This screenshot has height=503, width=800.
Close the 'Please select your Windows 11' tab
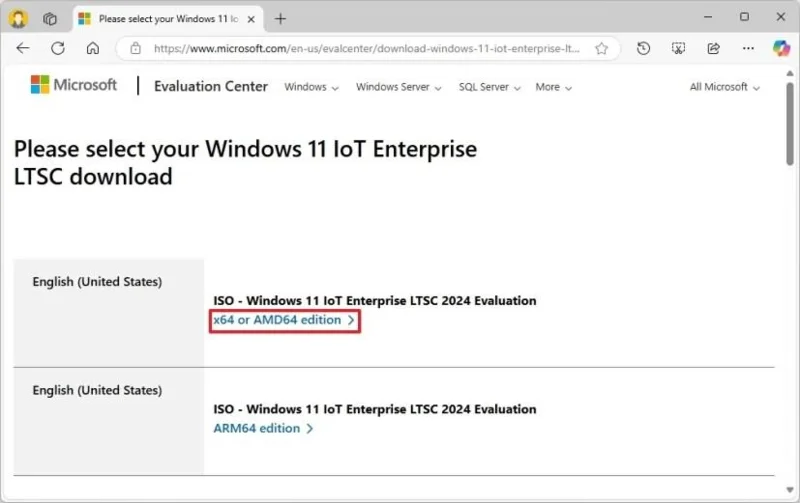pos(251,19)
